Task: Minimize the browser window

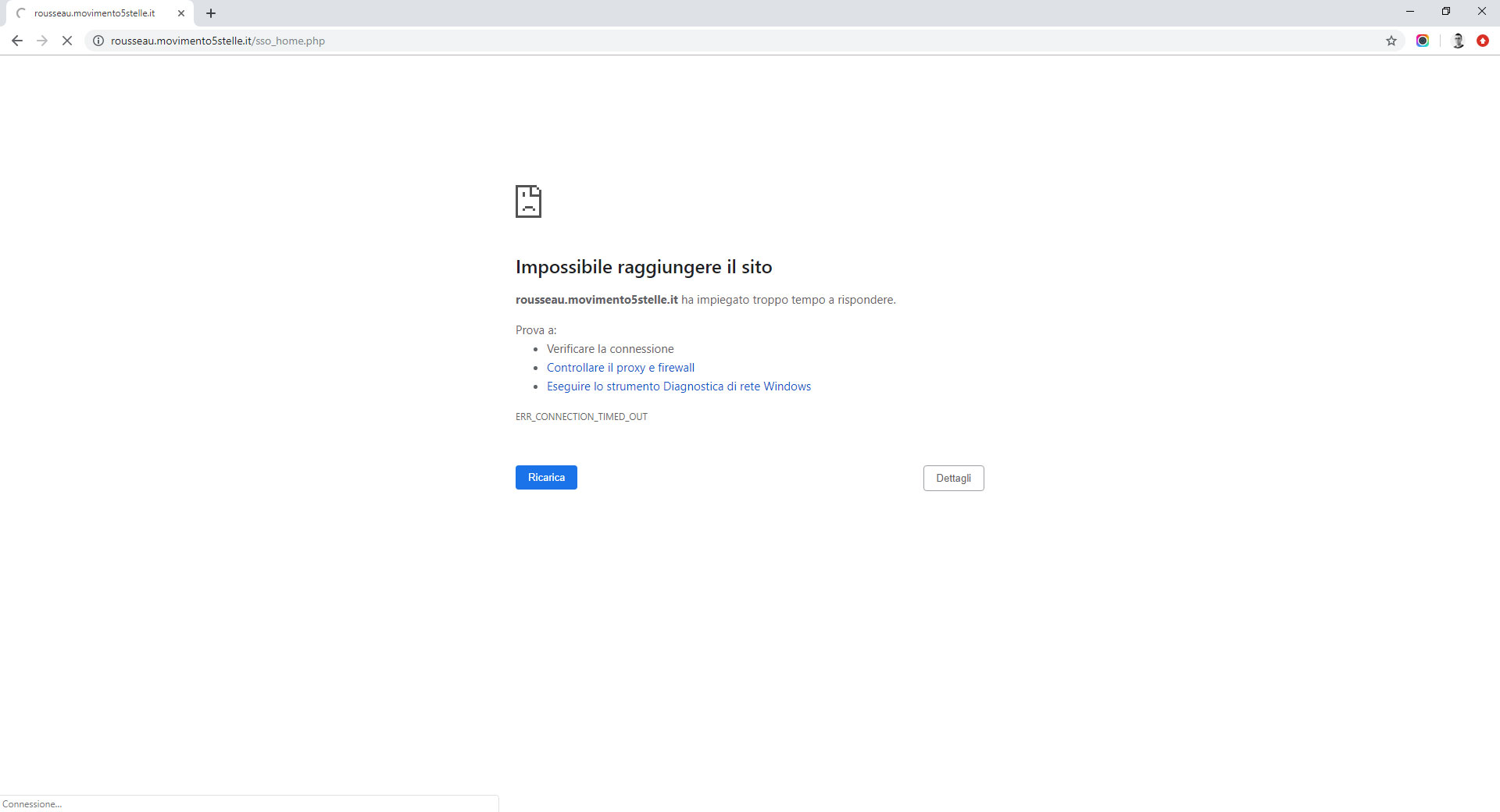Action: [1410, 11]
